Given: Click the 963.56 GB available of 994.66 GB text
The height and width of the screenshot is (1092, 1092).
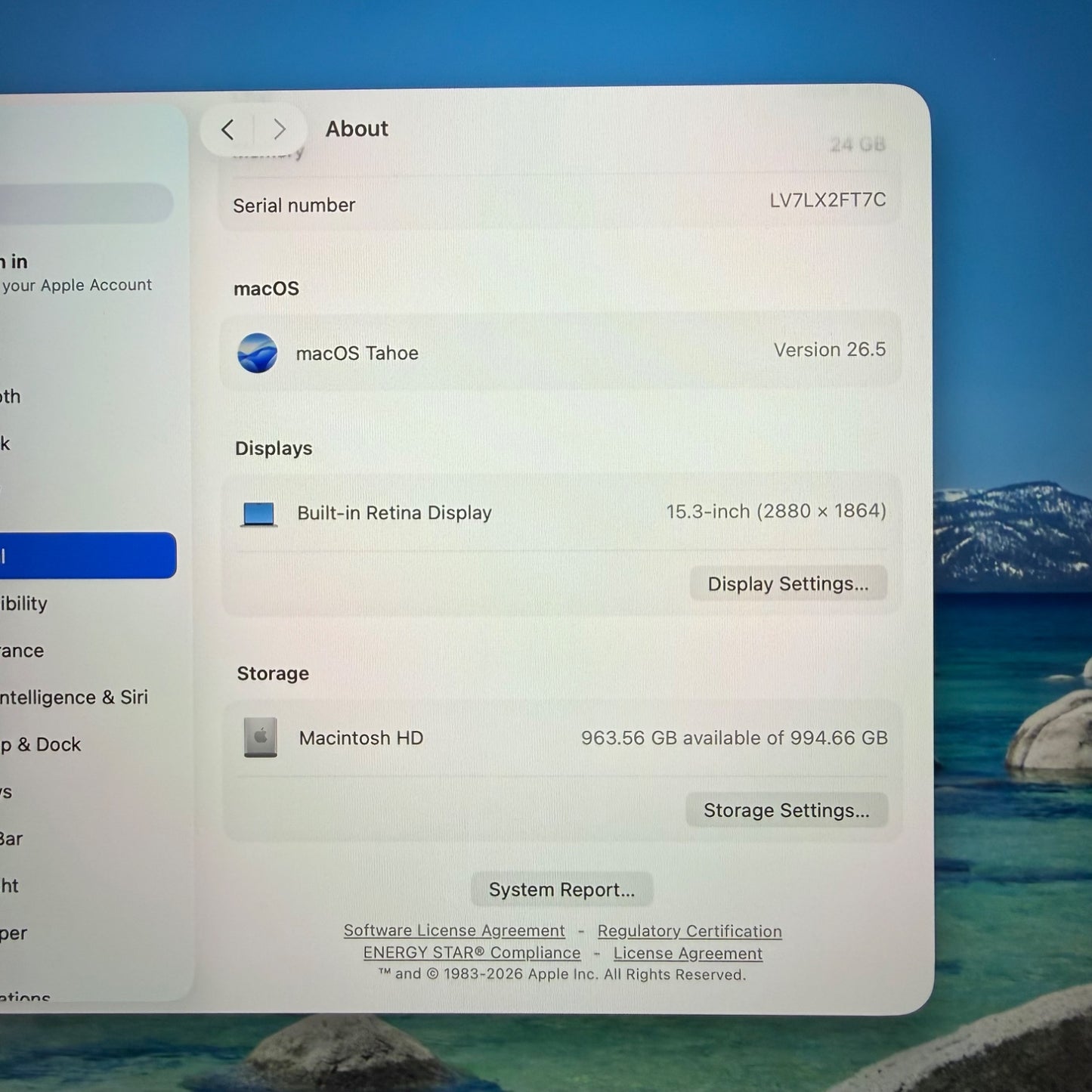Looking at the screenshot, I should [x=735, y=738].
